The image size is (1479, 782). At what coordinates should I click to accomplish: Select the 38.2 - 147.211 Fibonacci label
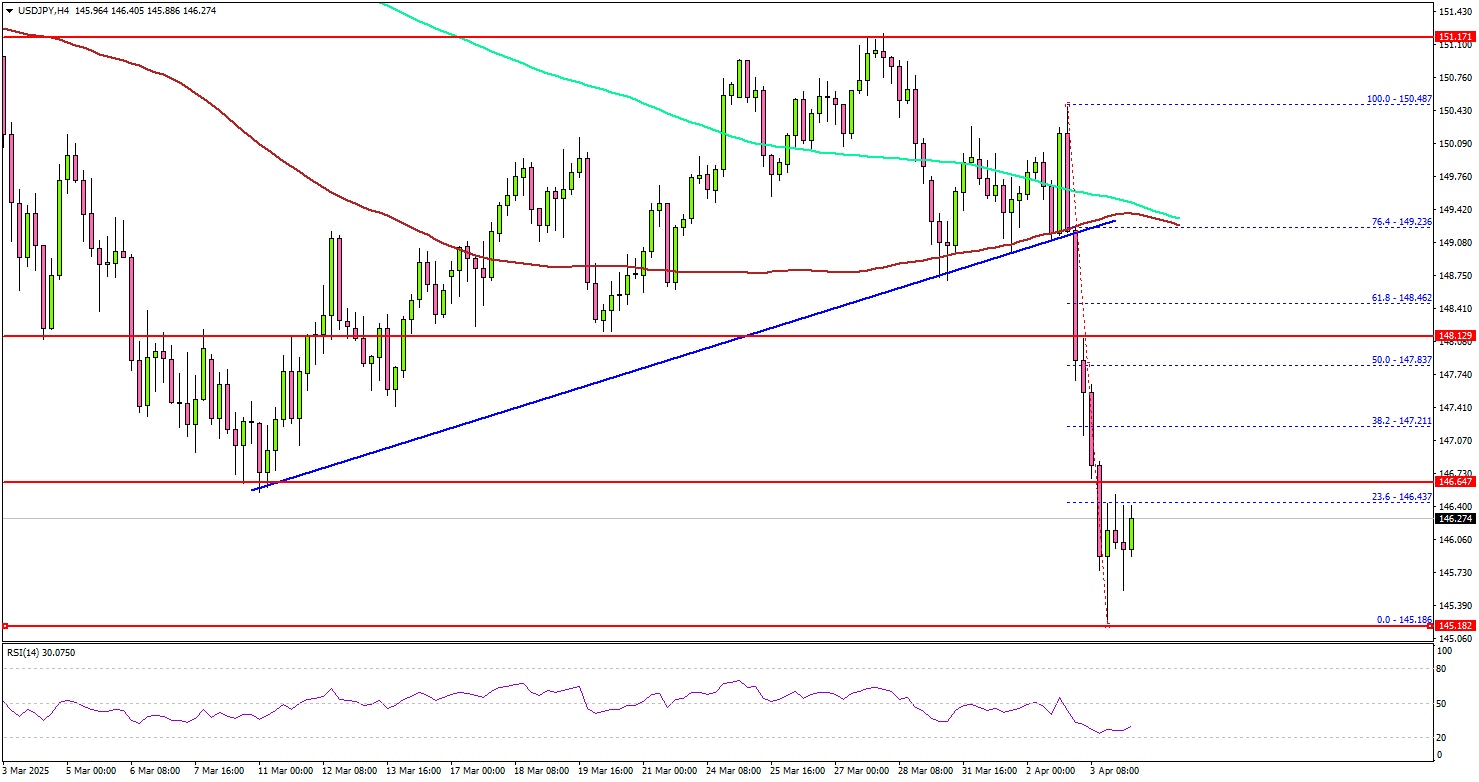click(x=1402, y=421)
